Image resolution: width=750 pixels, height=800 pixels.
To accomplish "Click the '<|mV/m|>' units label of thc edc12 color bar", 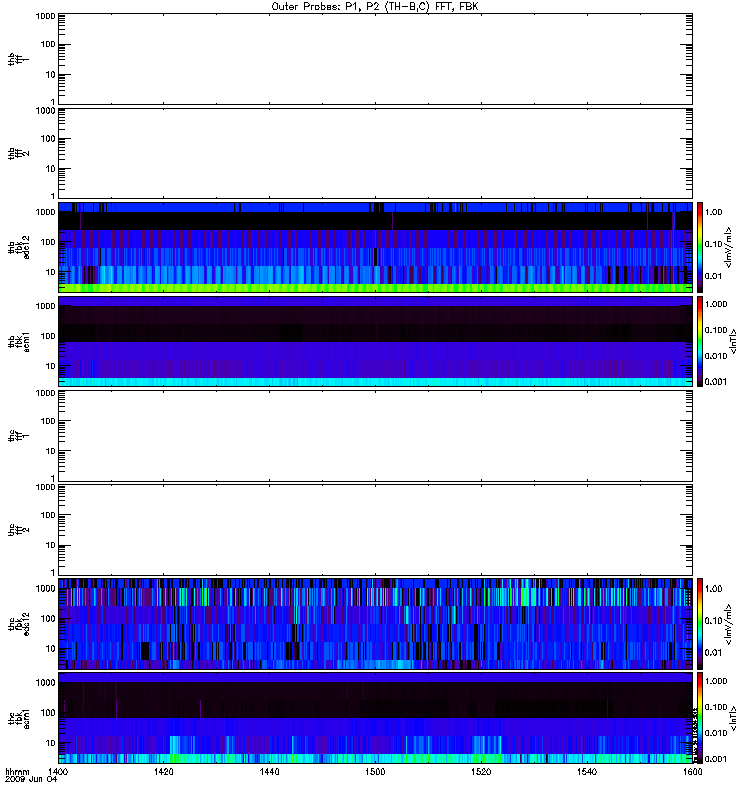I will point(729,623).
